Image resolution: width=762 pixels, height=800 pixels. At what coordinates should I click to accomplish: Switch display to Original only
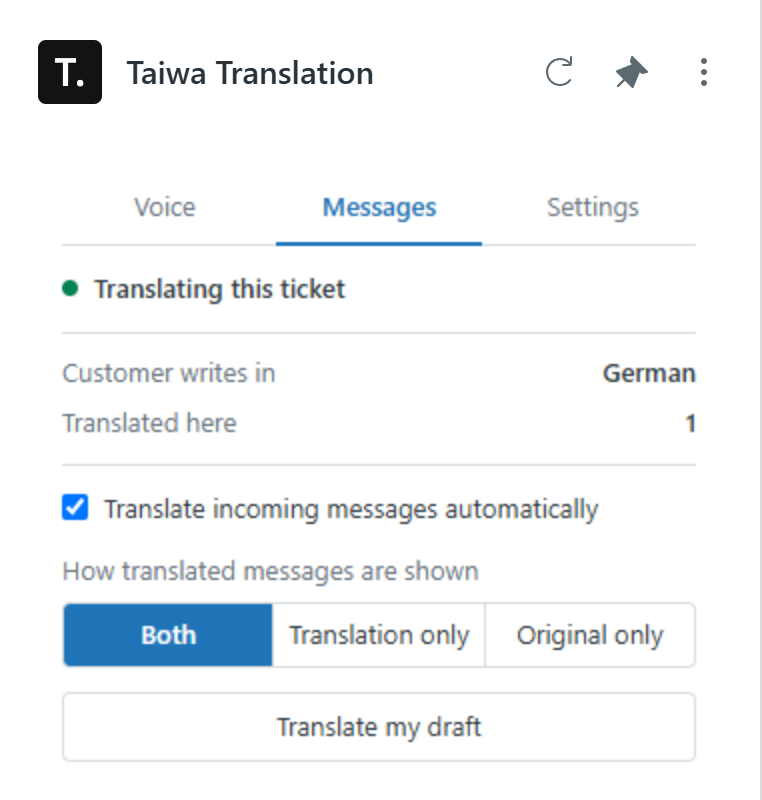pyautogui.click(x=590, y=635)
